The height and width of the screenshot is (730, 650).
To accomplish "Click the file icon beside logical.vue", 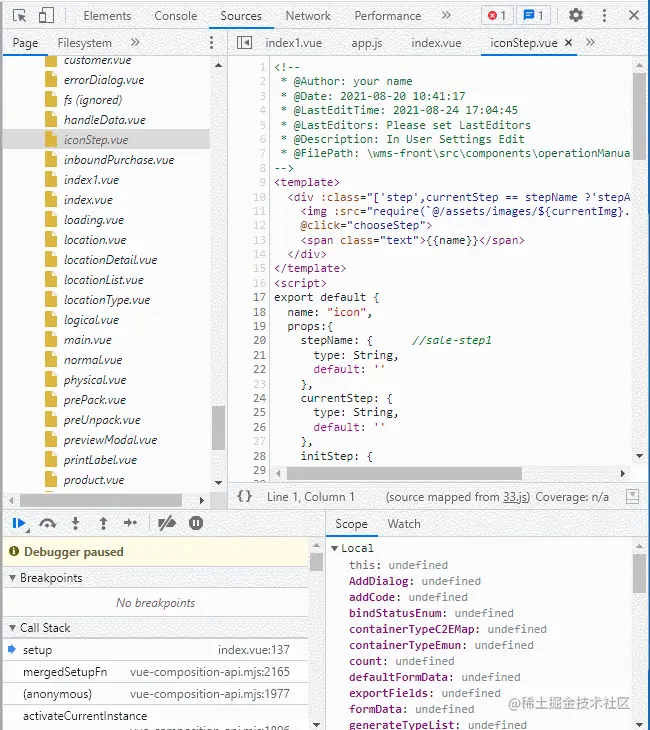I will [x=51, y=319].
